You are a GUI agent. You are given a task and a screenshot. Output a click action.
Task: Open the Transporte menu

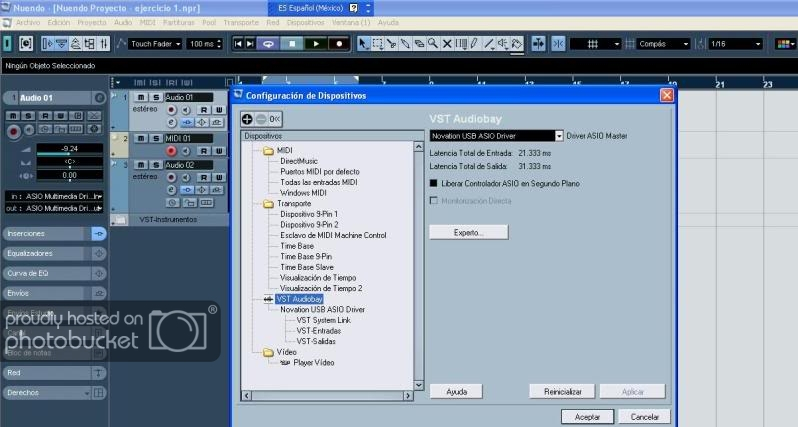coord(241,21)
